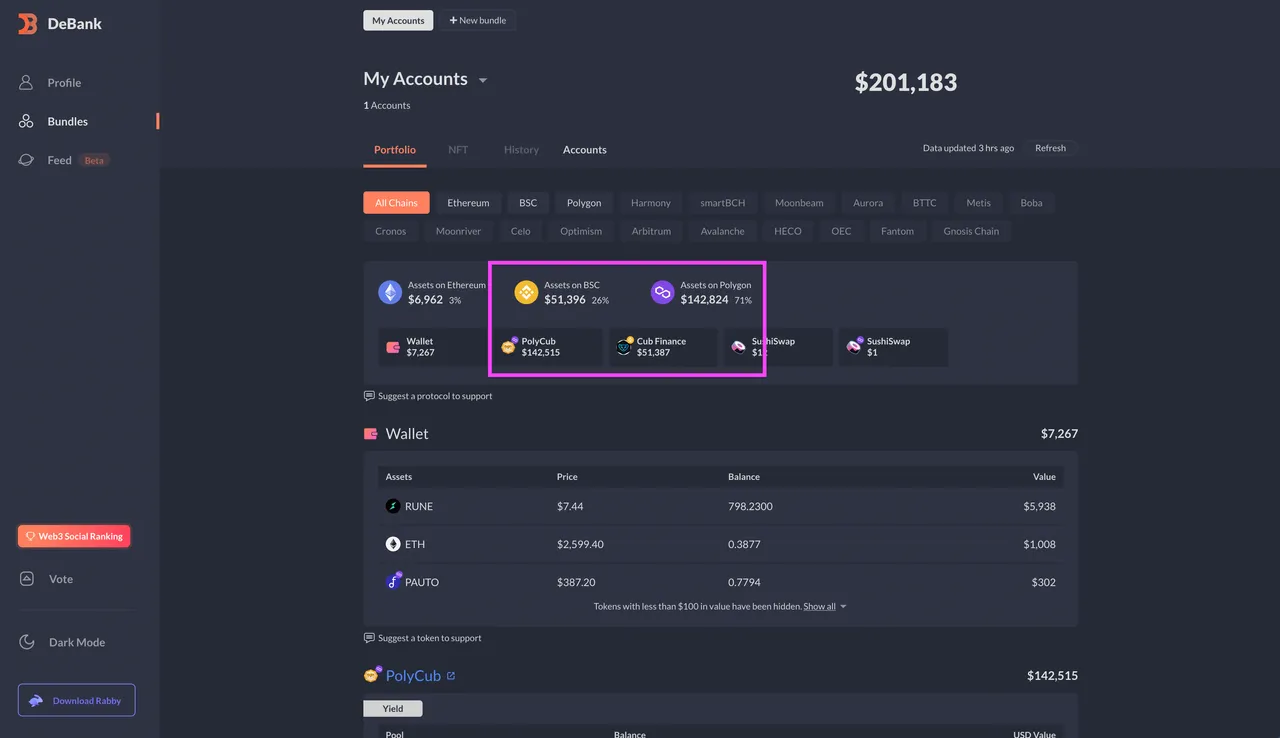Open the Cub Finance $51,387 card
Image resolution: width=1280 pixels, height=738 pixels.
click(663, 347)
